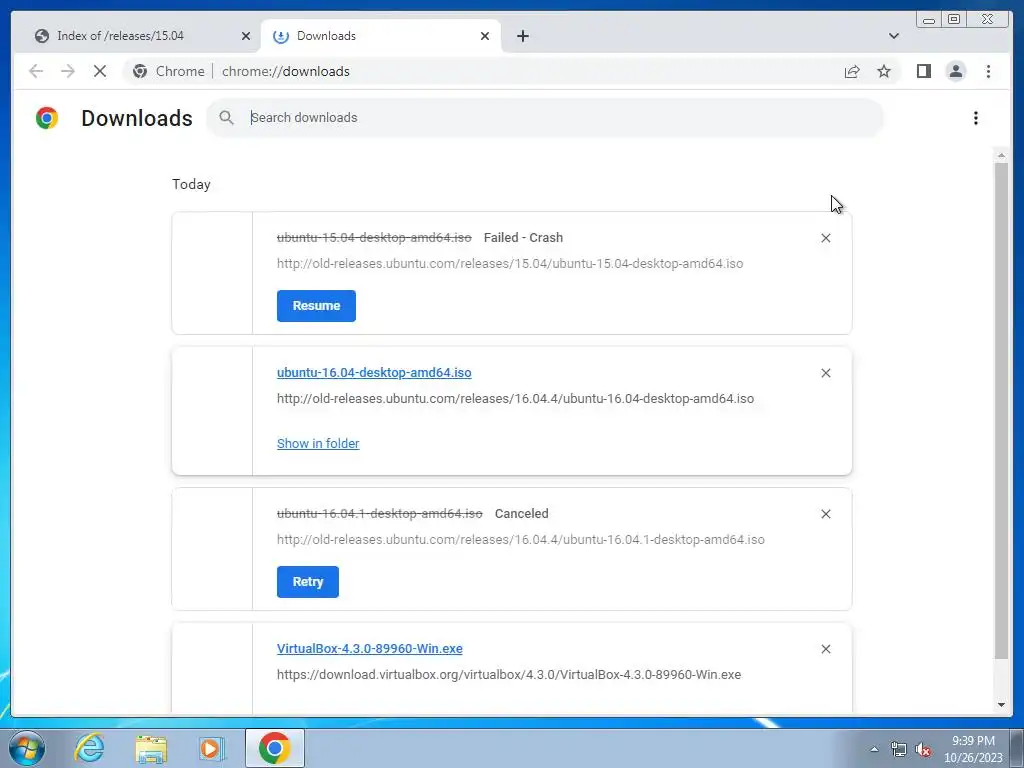The height and width of the screenshot is (768, 1024).
Task: Click the Failed - Crash status text
Action: click(x=523, y=238)
